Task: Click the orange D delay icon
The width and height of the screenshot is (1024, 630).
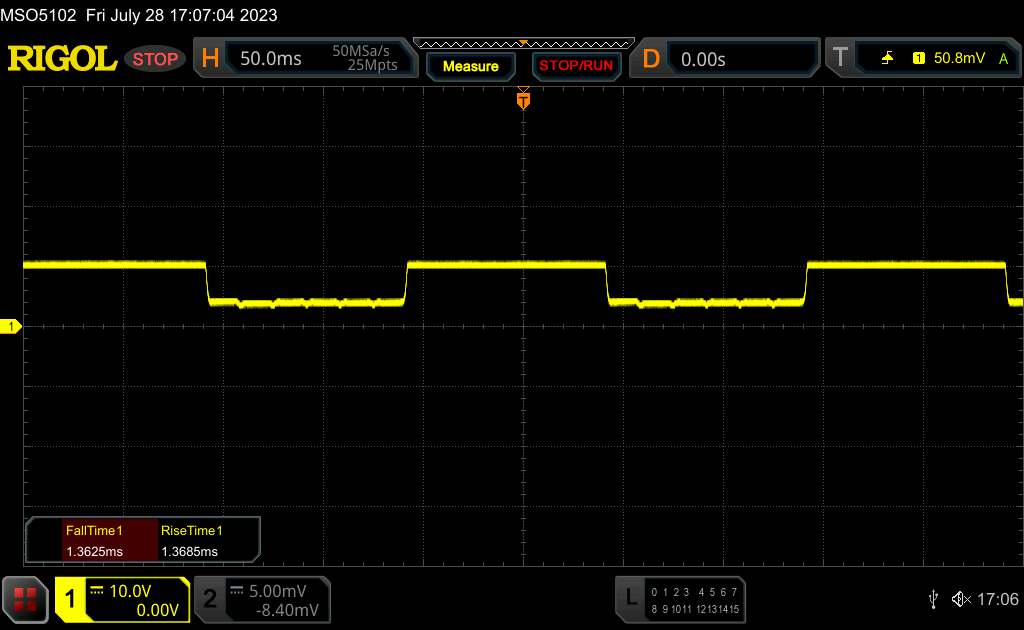Action: 651,59
